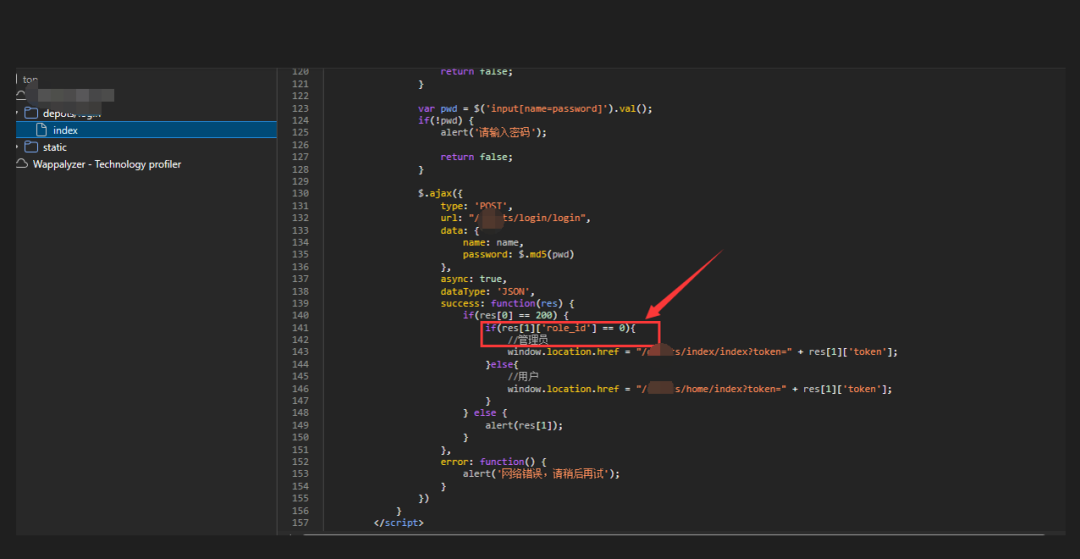Click the href line containing 'index/index?token='
The image size is (1080, 559).
[x=703, y=352]
